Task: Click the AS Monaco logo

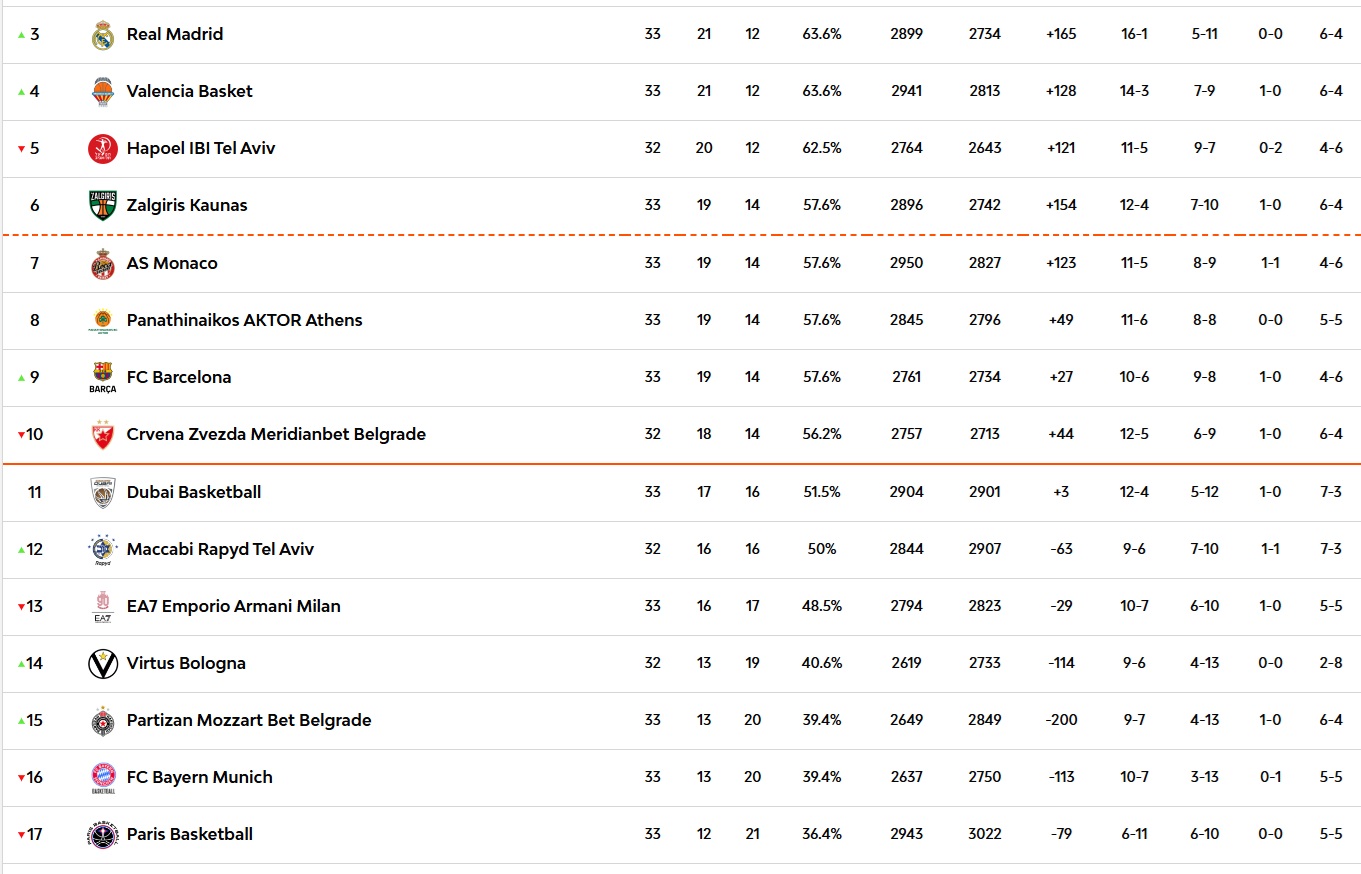Action: [x=103, y=264]
